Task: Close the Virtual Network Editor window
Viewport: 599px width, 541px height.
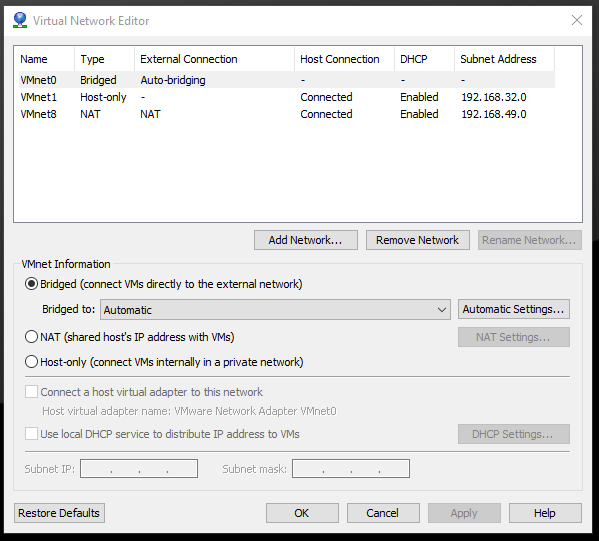Action: point(576,20)
